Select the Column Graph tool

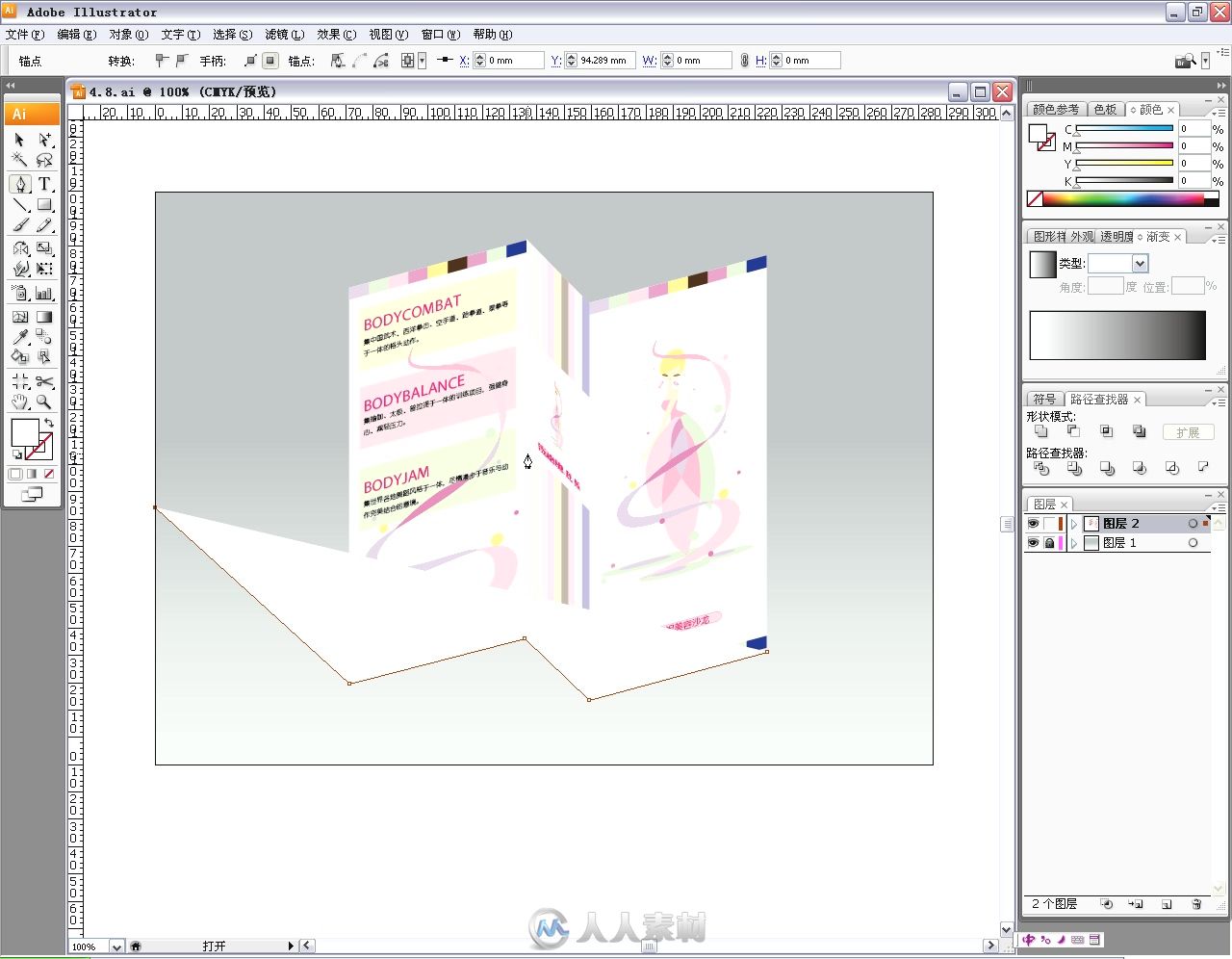pos(44,293)
